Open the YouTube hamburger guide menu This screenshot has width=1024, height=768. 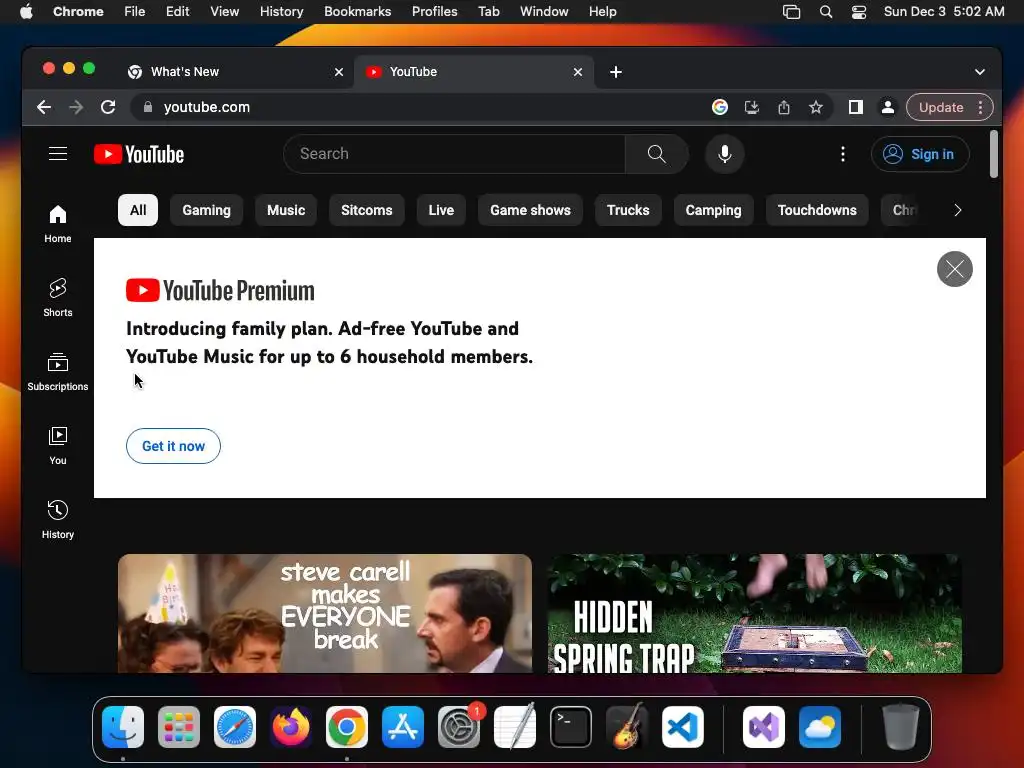(x=58, y=153)
